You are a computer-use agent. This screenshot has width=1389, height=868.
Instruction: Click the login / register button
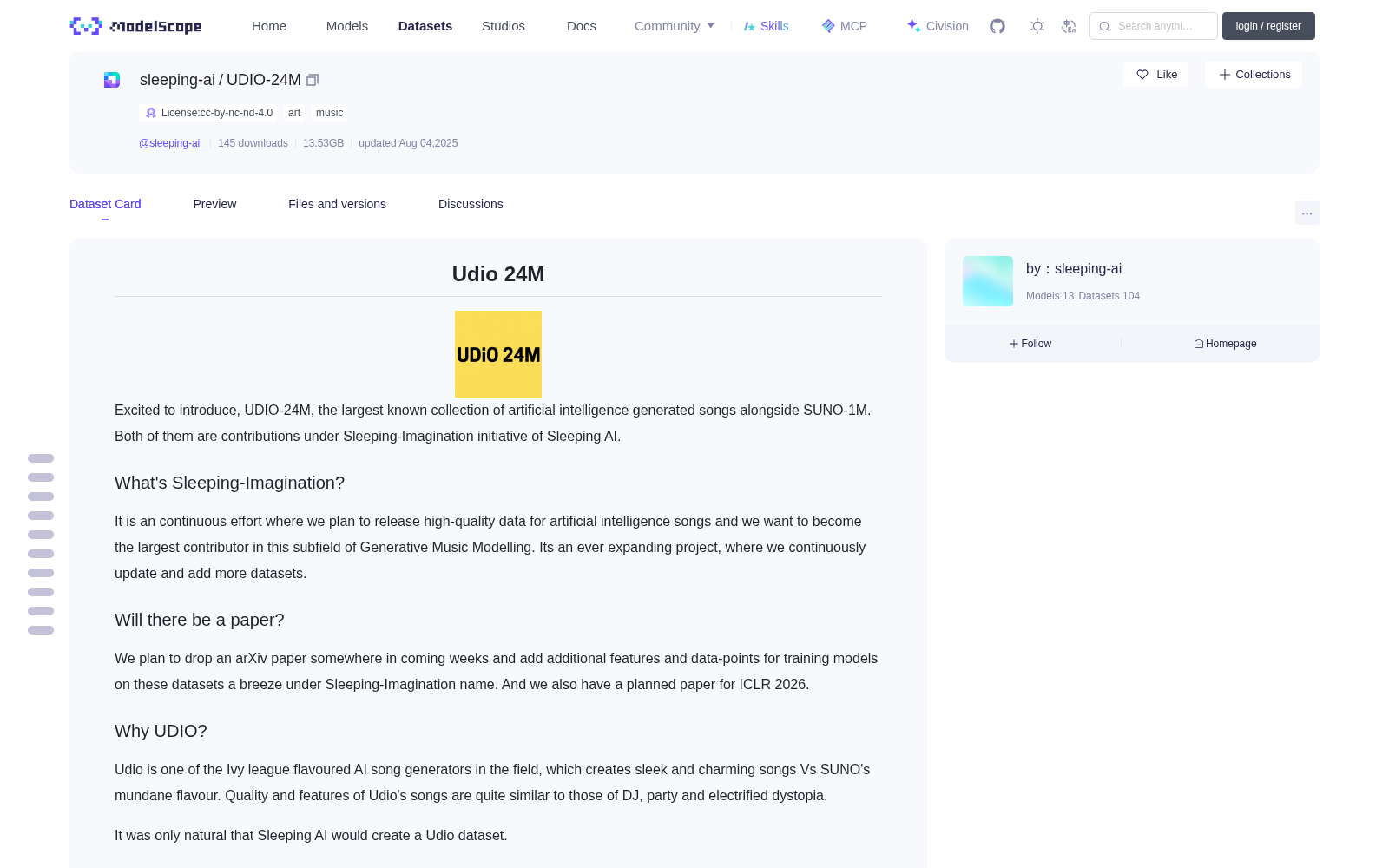tap(1268, 26)
